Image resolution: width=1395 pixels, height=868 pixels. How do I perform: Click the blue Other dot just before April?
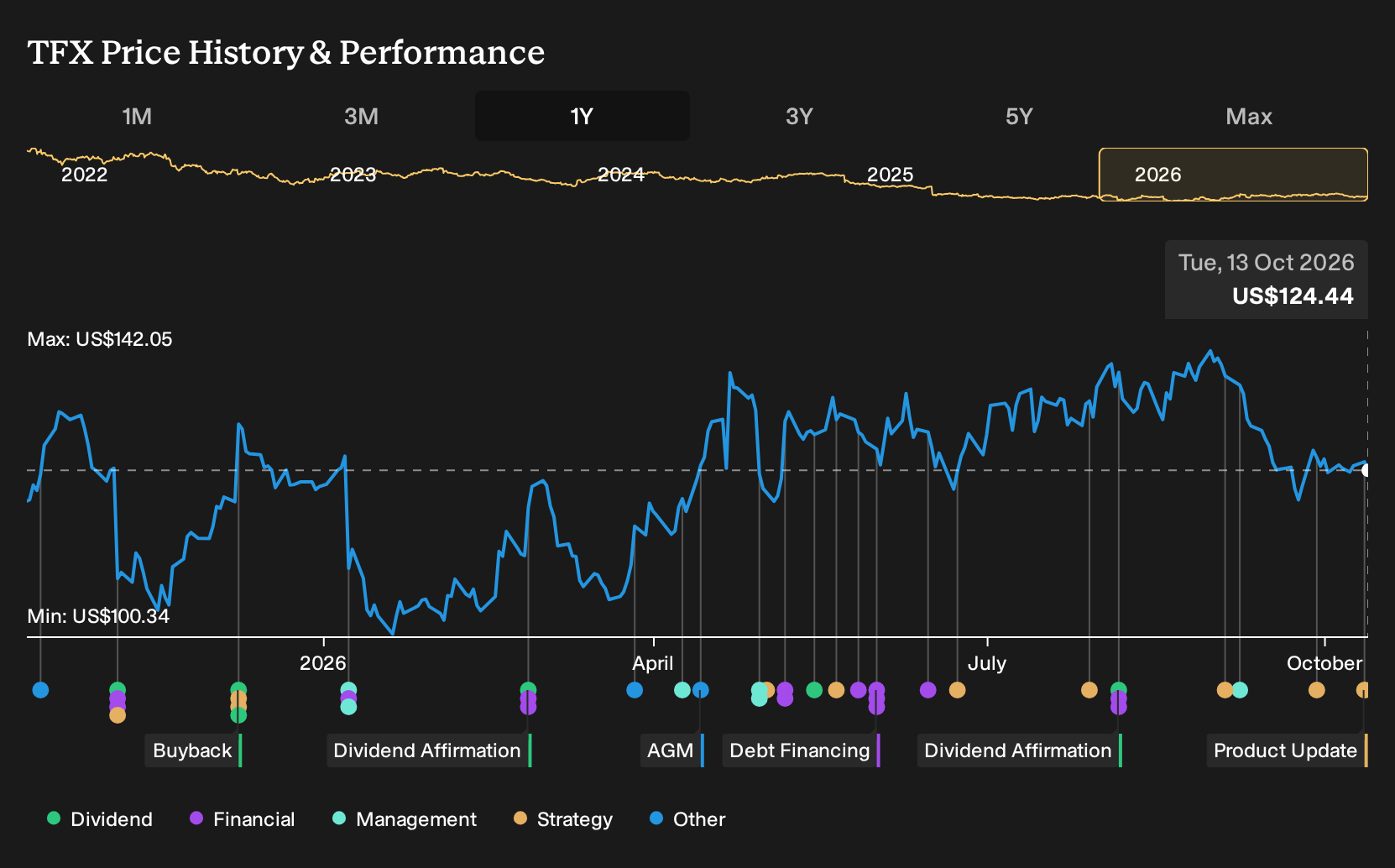(635, 690)
